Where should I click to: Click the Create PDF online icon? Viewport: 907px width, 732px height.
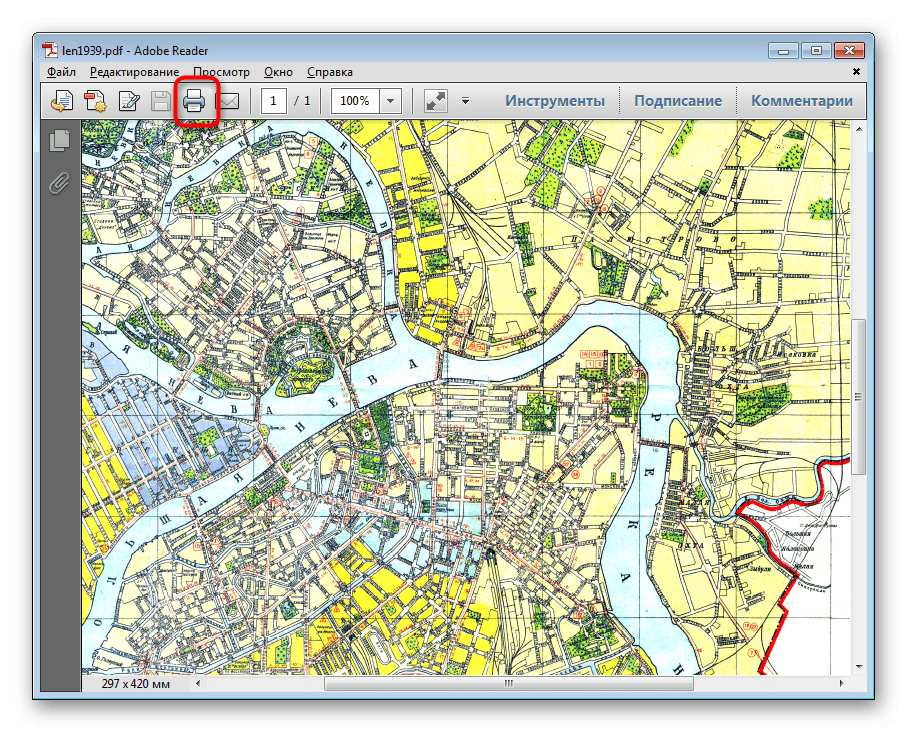pos(95,101)
